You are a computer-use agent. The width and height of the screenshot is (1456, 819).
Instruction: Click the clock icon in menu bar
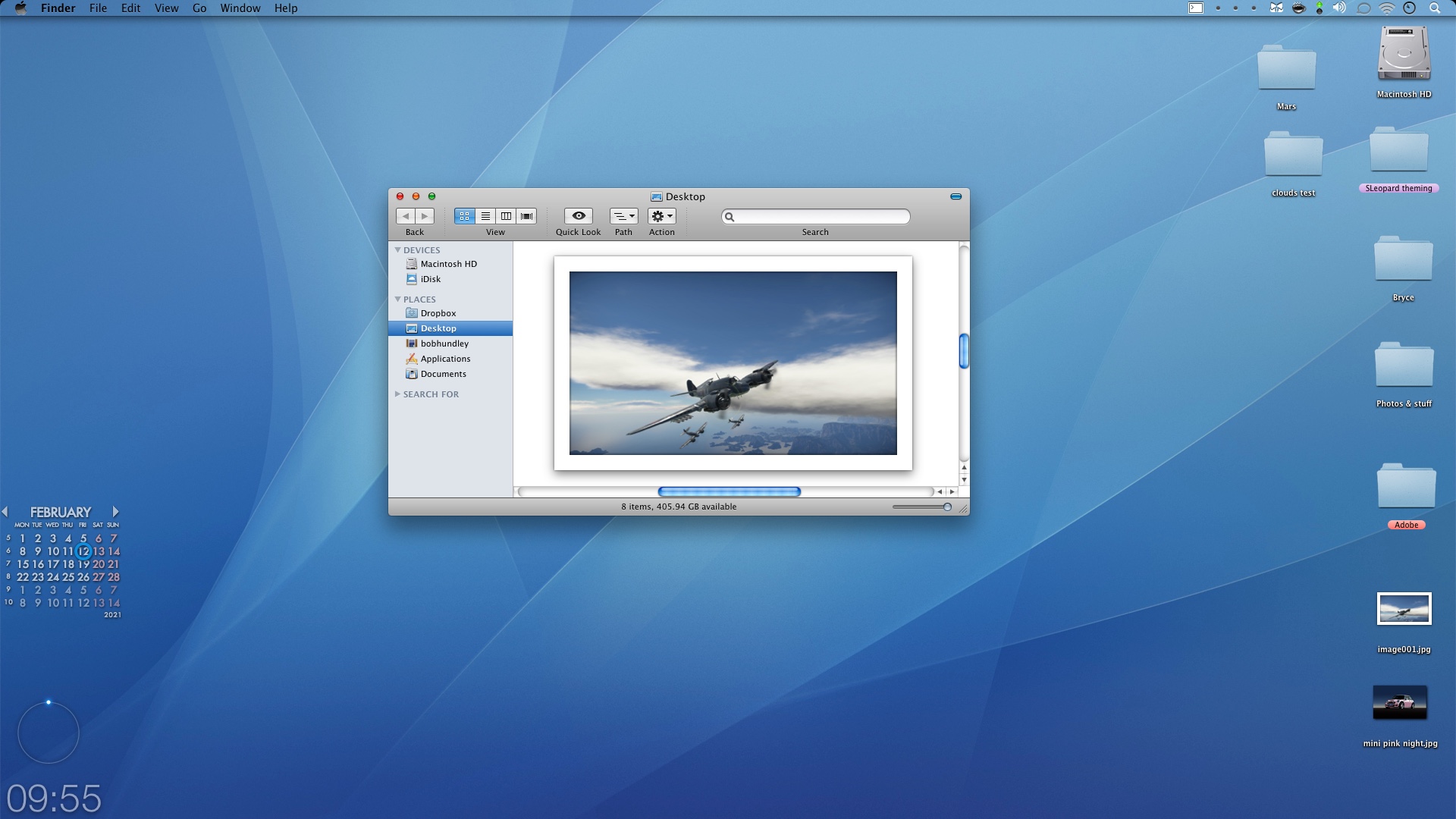pyautogui.click(x=1410, y=8)
